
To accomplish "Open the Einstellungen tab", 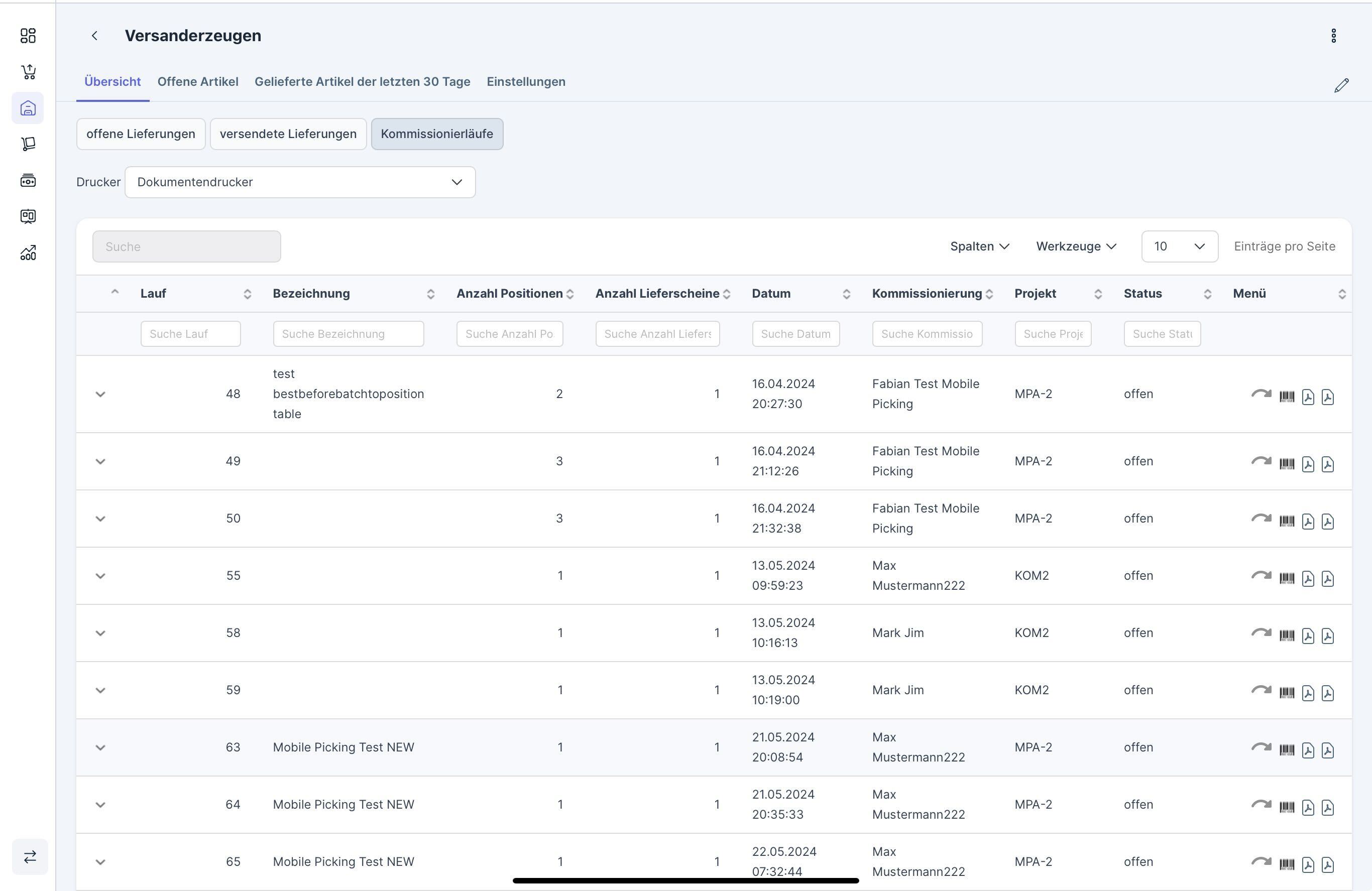I will tap(526, 82).
